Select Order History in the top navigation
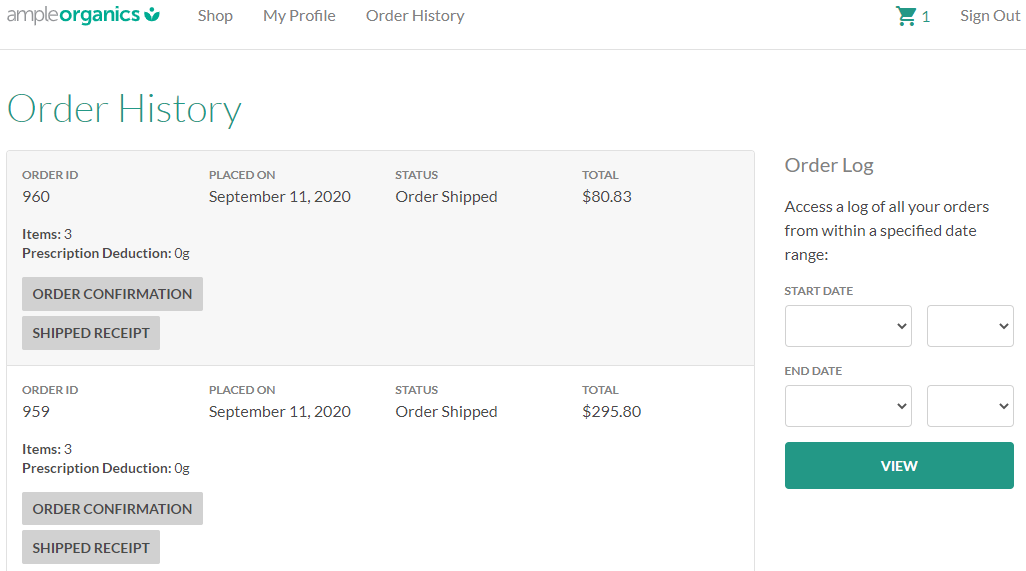The image size is (1026, 571). coord(415,16)
